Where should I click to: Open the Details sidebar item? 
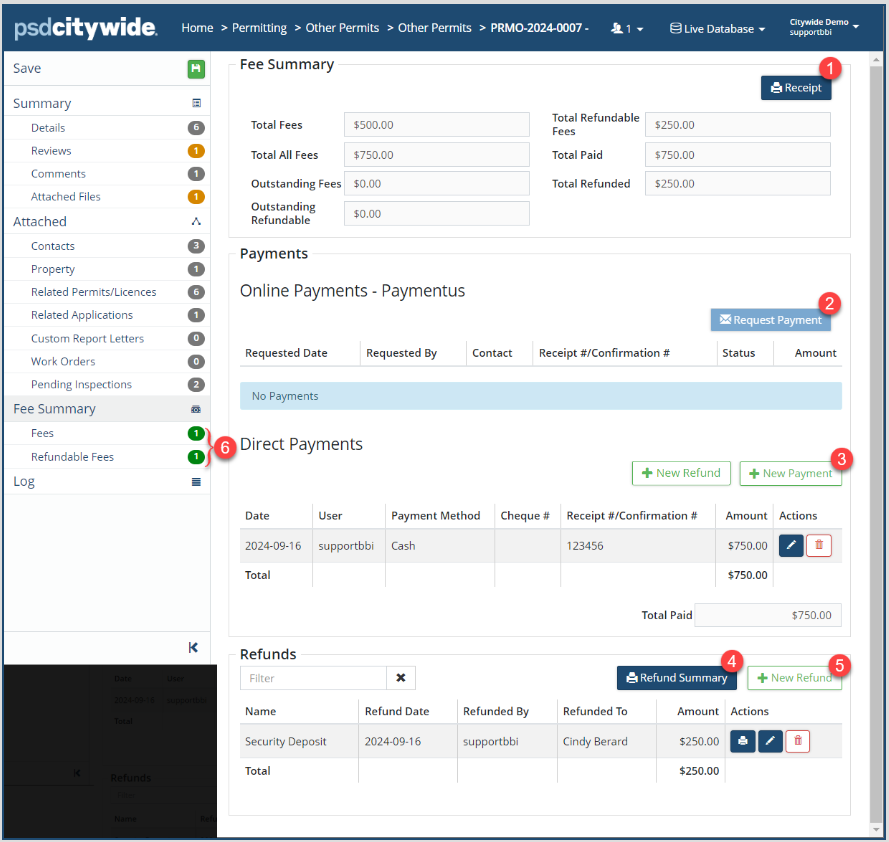pos(48,128)
